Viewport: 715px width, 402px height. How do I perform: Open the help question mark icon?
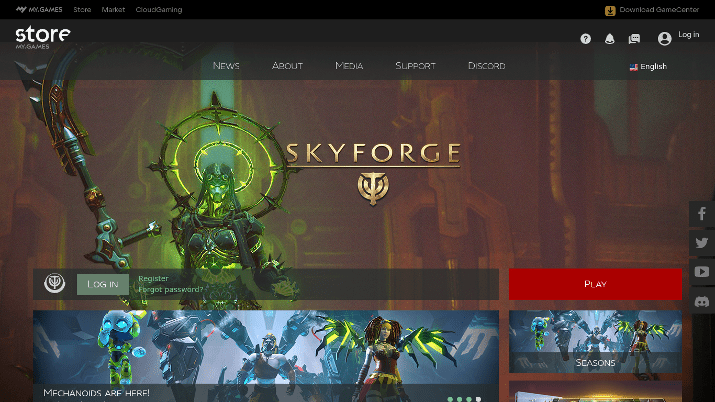585,39
